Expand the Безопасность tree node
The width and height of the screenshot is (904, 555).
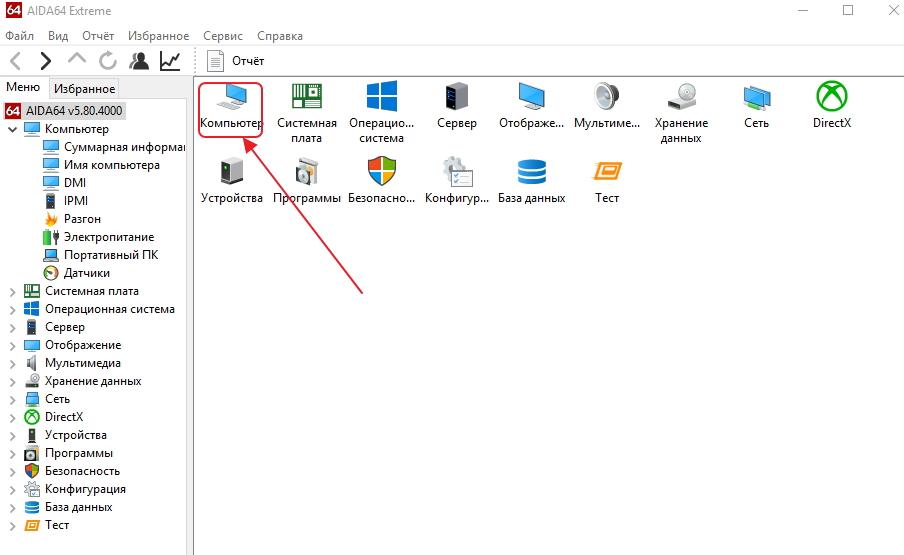coord(13,471)
